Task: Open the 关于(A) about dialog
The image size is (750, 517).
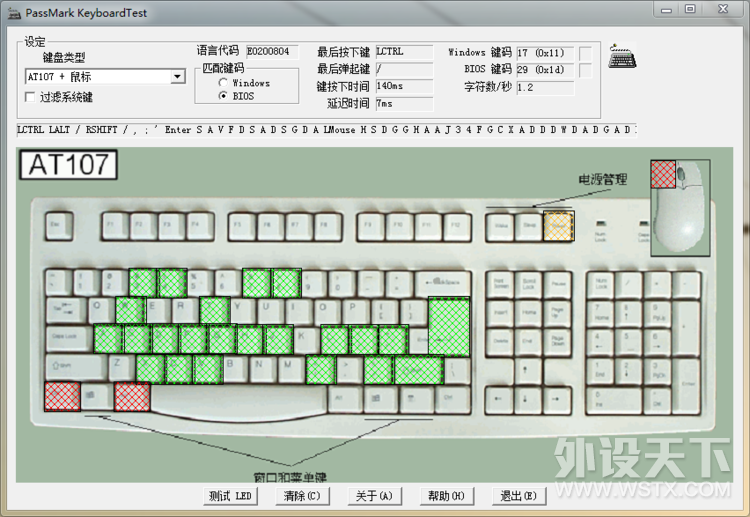Action: coord(374,496)
